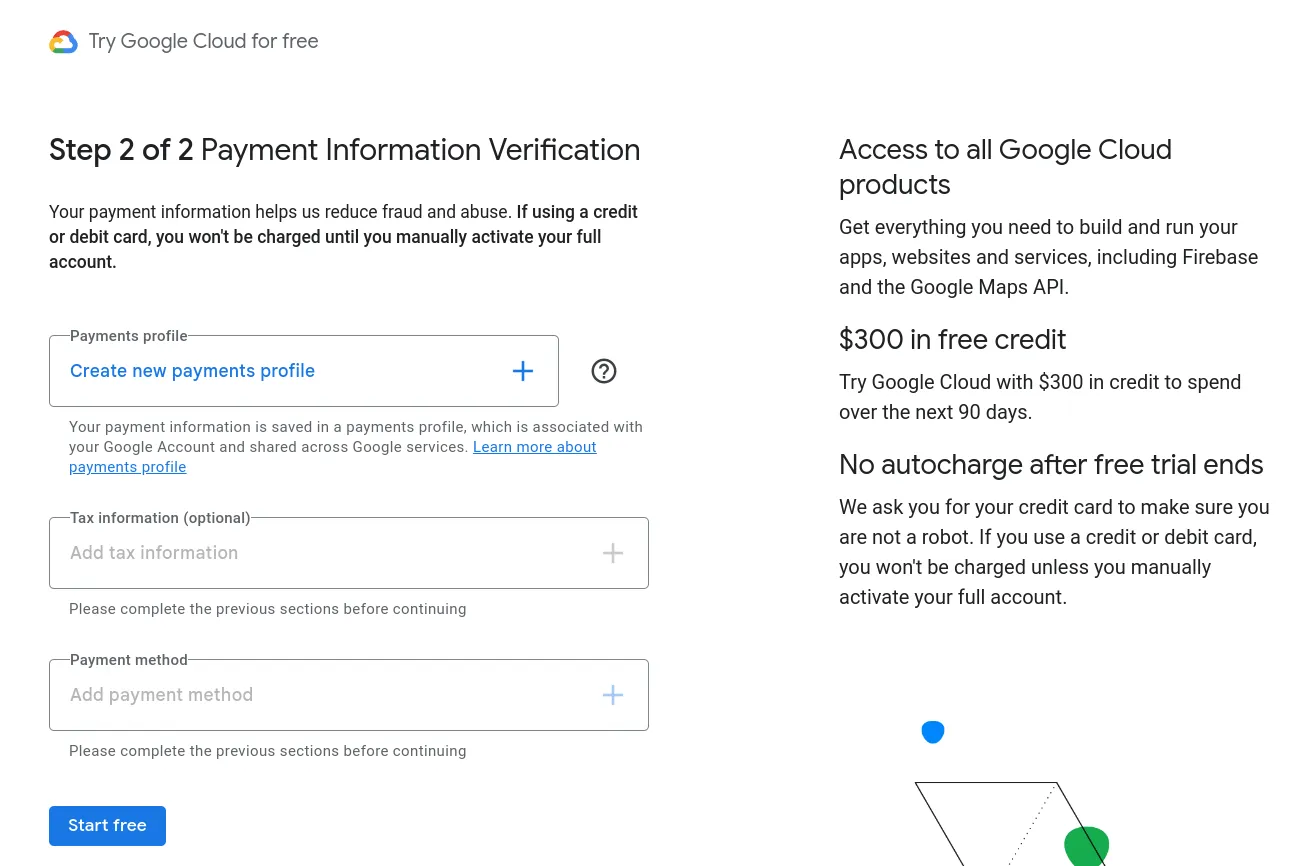Click the Try Google Cloud for free header text
Screen dimensions: 1305x866
tap(204, 41)
